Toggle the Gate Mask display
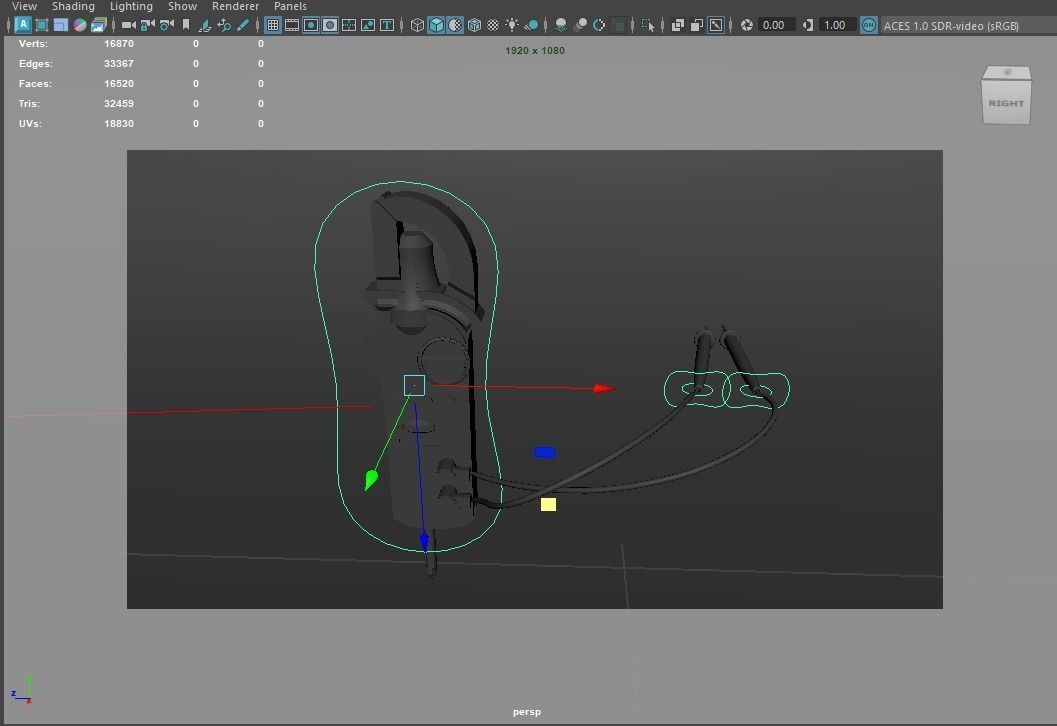Screen dimensions: 1057x726 pos(330,25)
